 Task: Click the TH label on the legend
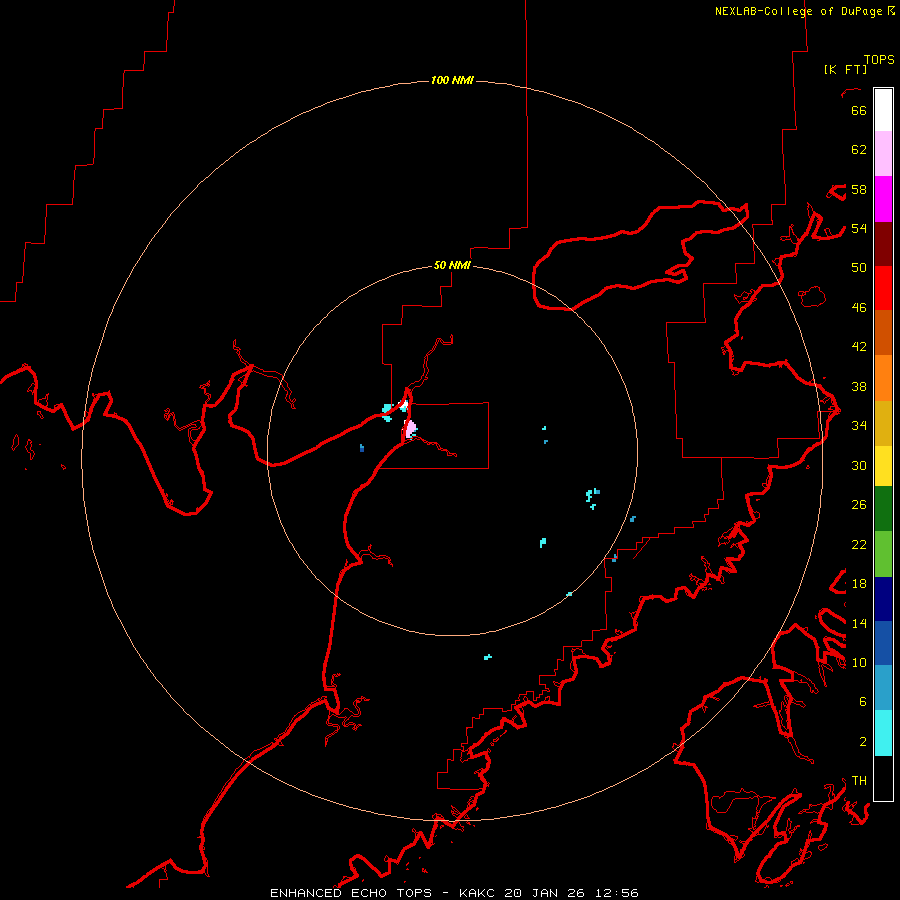pos(859,781)
